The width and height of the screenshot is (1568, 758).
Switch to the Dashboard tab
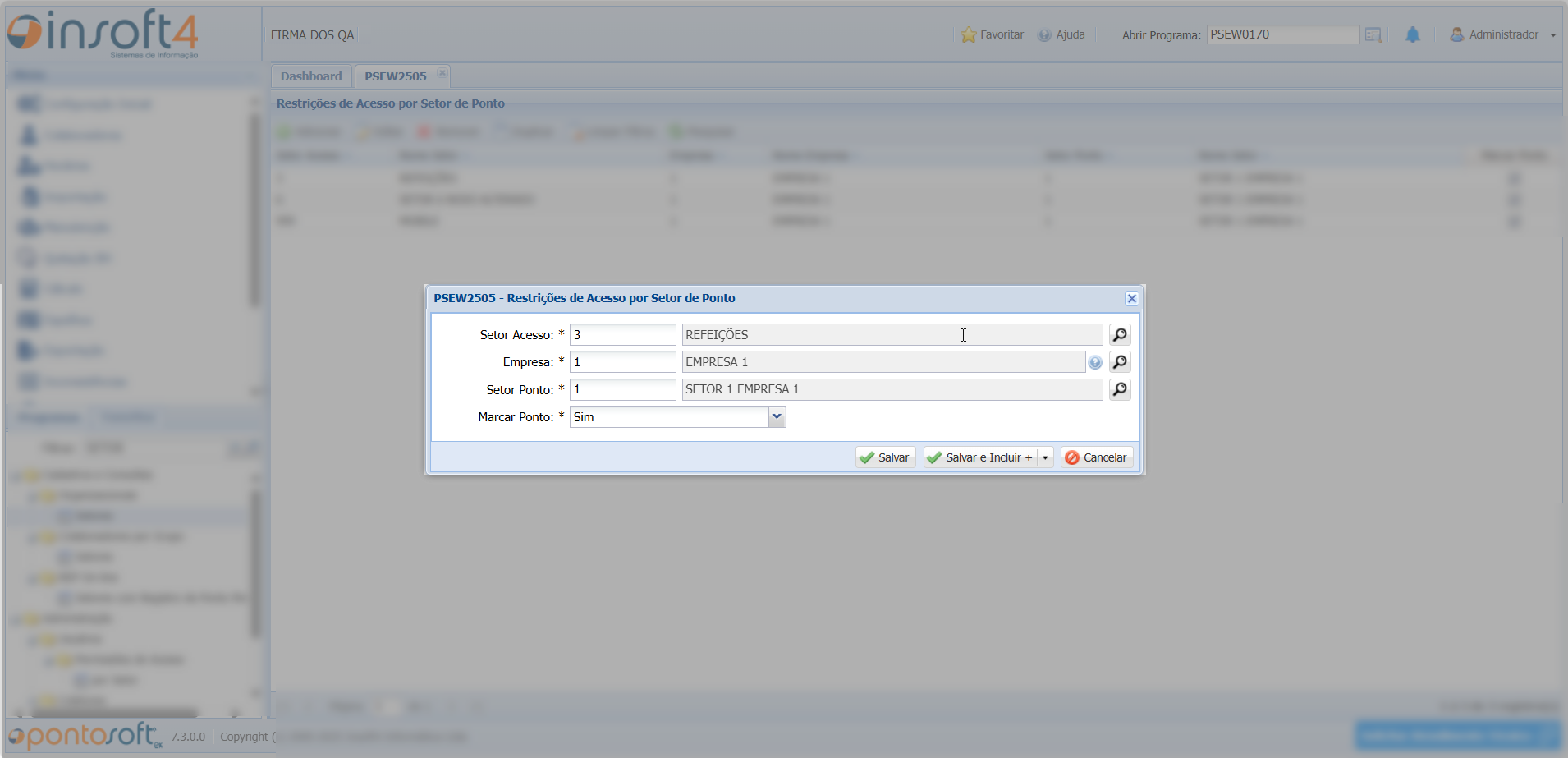pos(311,76)
